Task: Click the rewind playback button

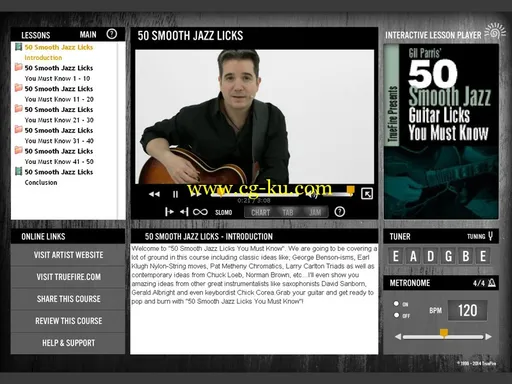Action: click(154, 194)
